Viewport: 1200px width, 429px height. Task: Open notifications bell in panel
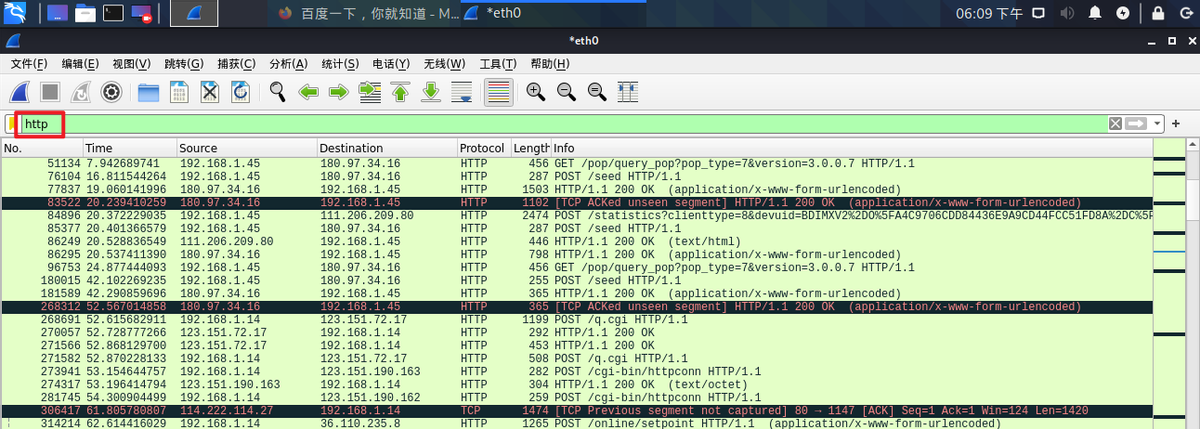pos(1095,13)
